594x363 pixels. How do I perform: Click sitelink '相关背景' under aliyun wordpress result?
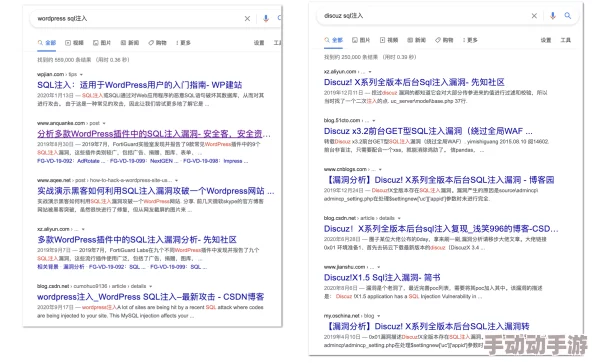coord(48,267)
